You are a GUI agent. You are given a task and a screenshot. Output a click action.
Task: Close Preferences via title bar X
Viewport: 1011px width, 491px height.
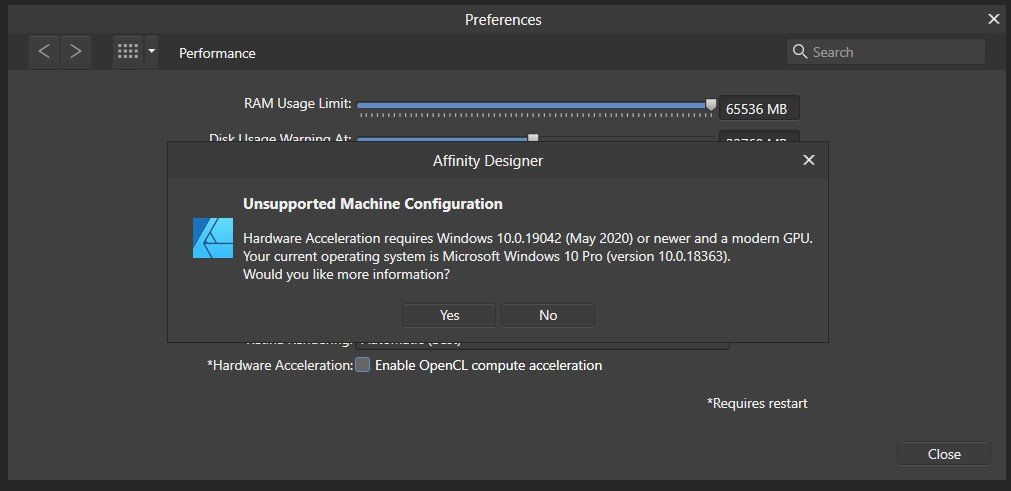coord(994,19)
